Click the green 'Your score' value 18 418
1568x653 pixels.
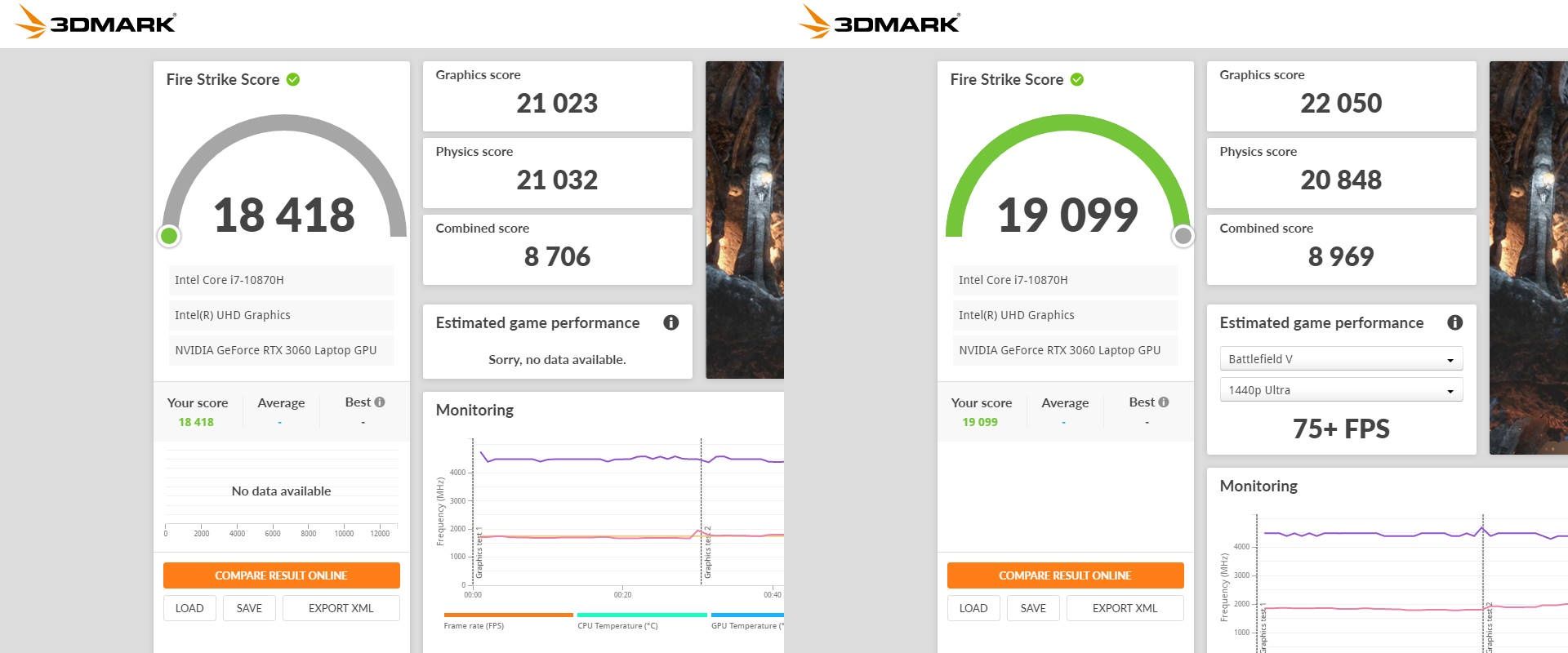pyautogui.click(x=196, y=422)
